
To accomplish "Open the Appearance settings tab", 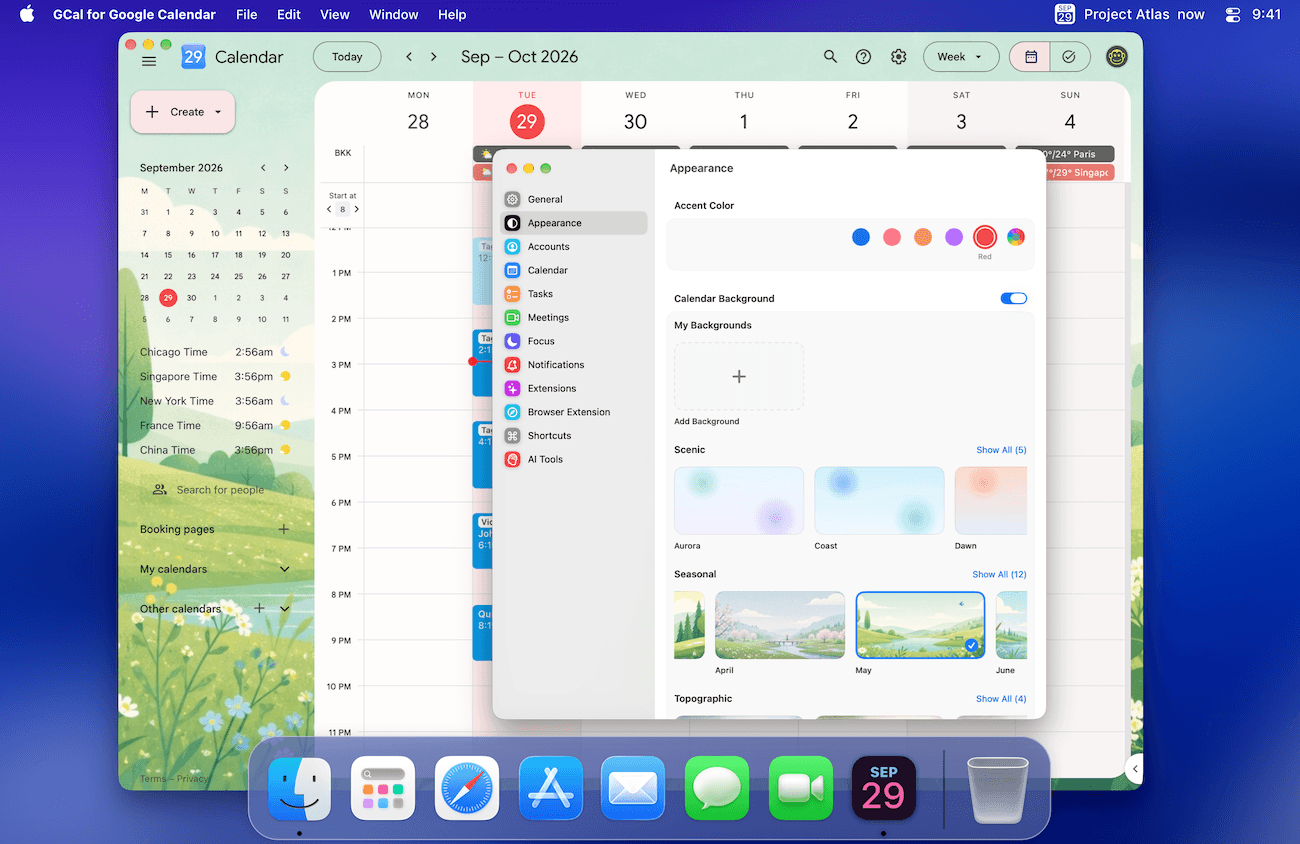I will click(574, 223).
